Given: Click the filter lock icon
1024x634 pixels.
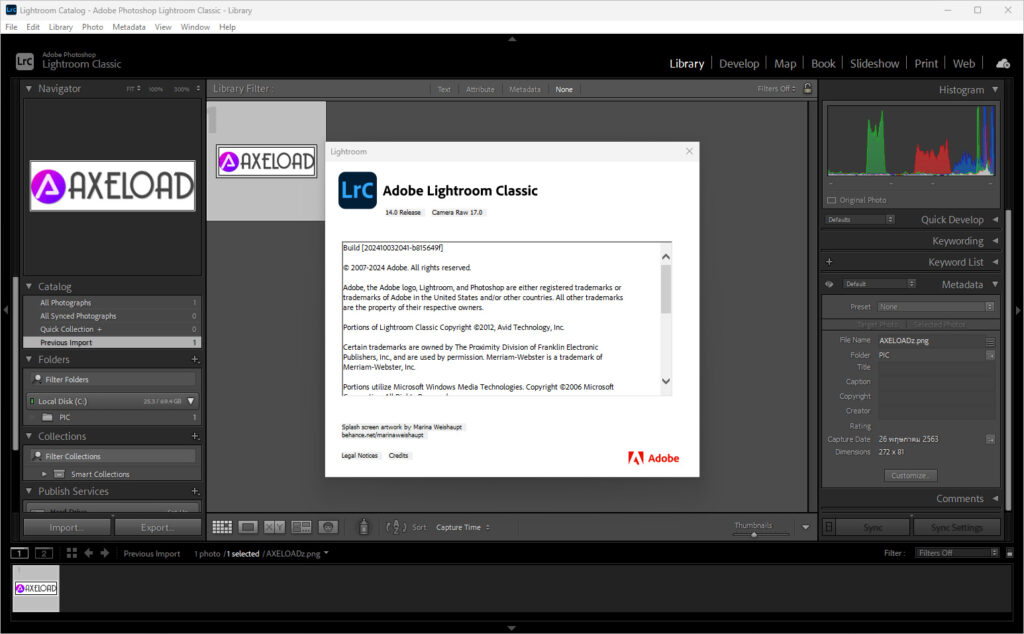Looking at the screenshot, I should [807, 89].
